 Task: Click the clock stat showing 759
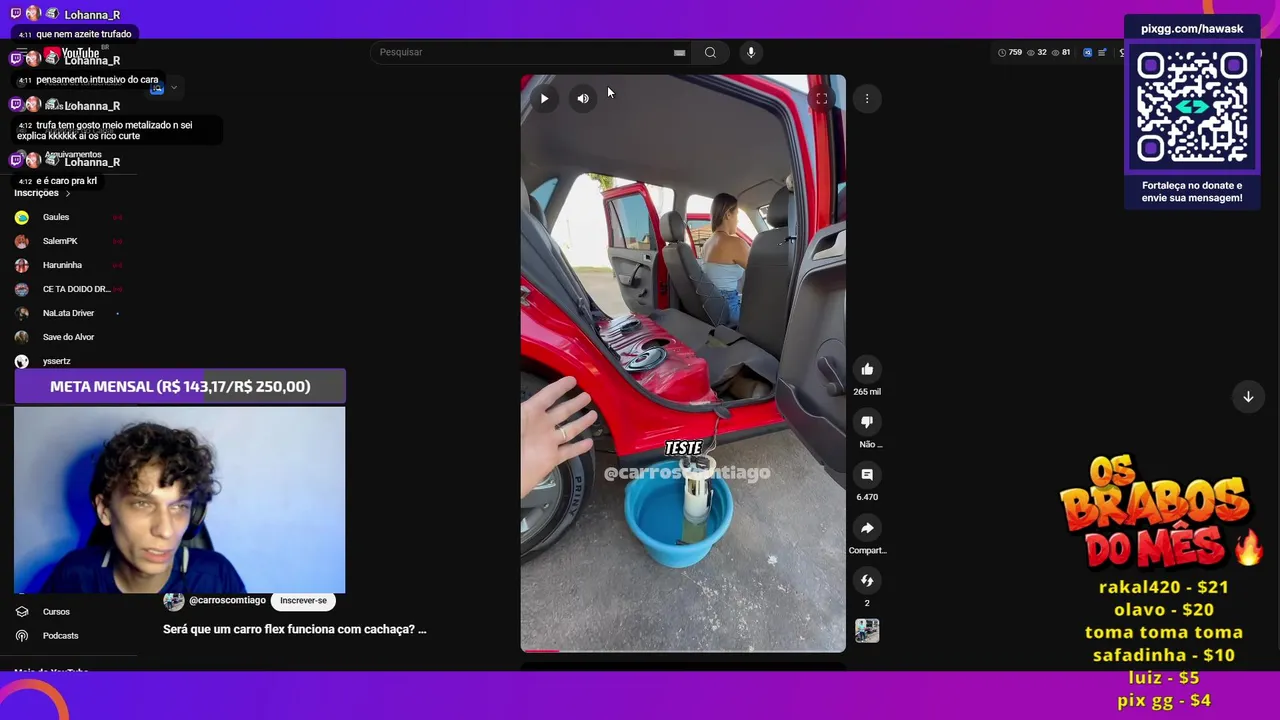point(1010,52)
